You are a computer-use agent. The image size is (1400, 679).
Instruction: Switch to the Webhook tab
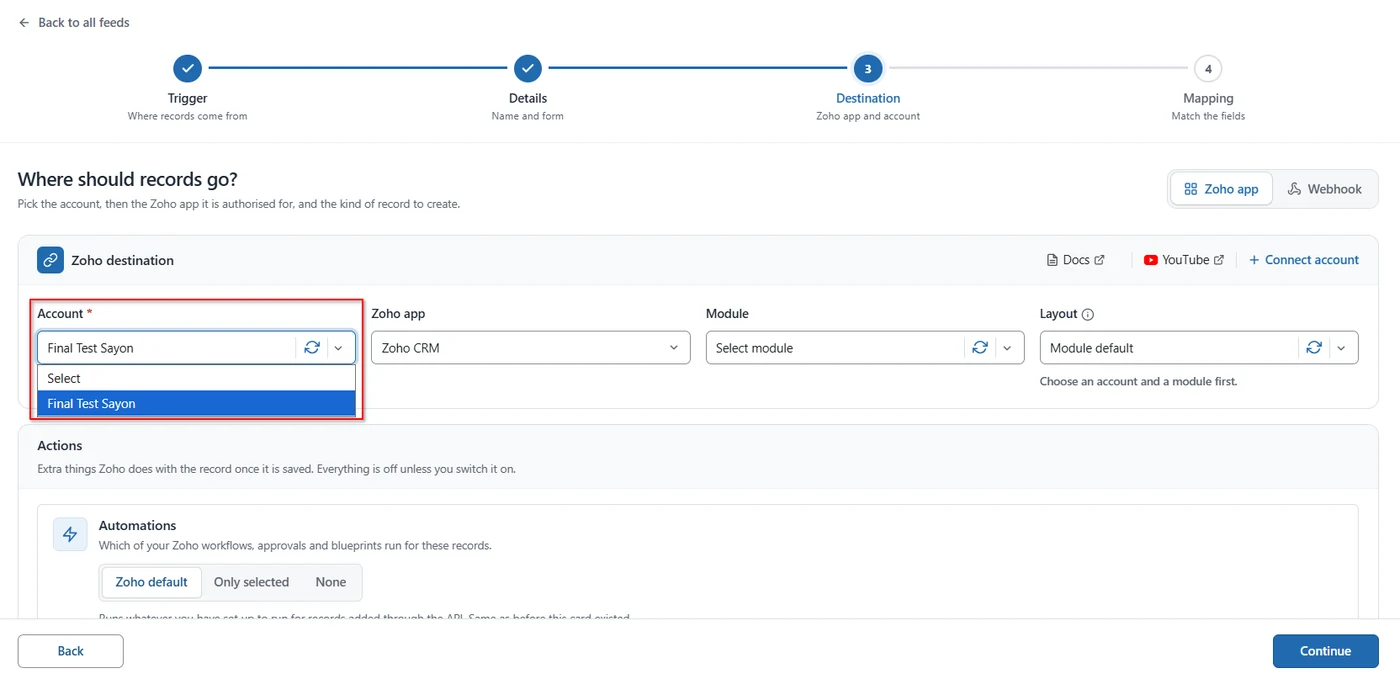(x=1325, y=189)
